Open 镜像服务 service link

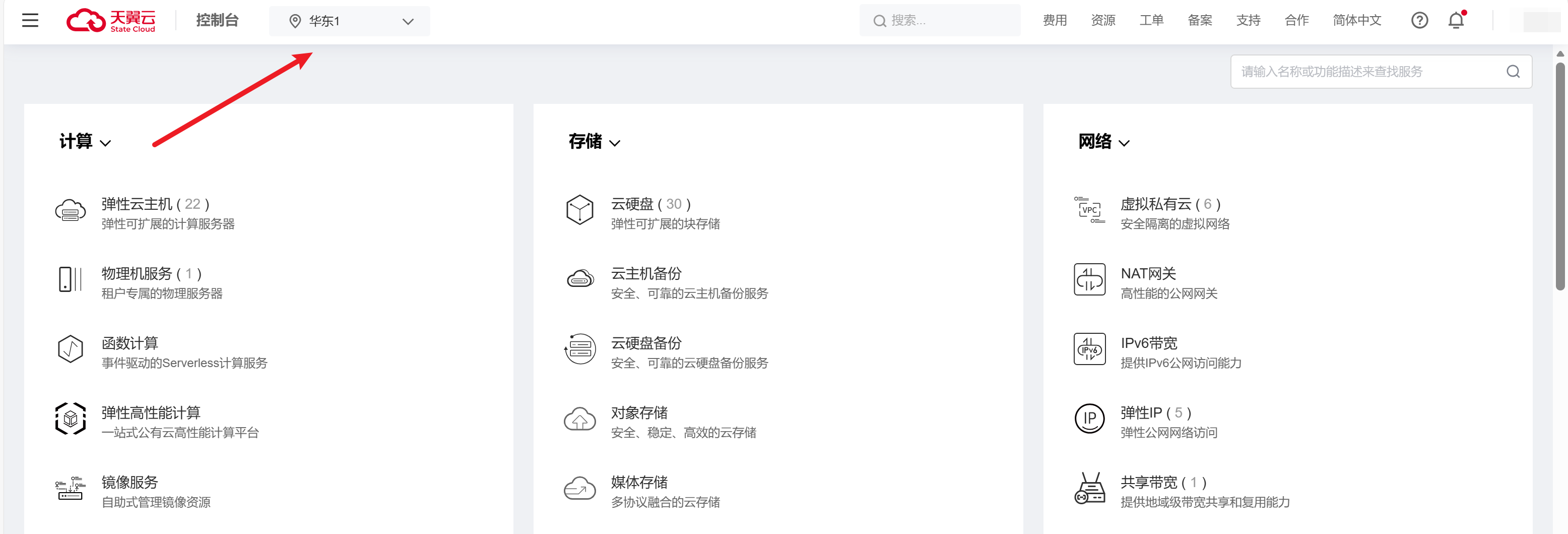(129, 482)
